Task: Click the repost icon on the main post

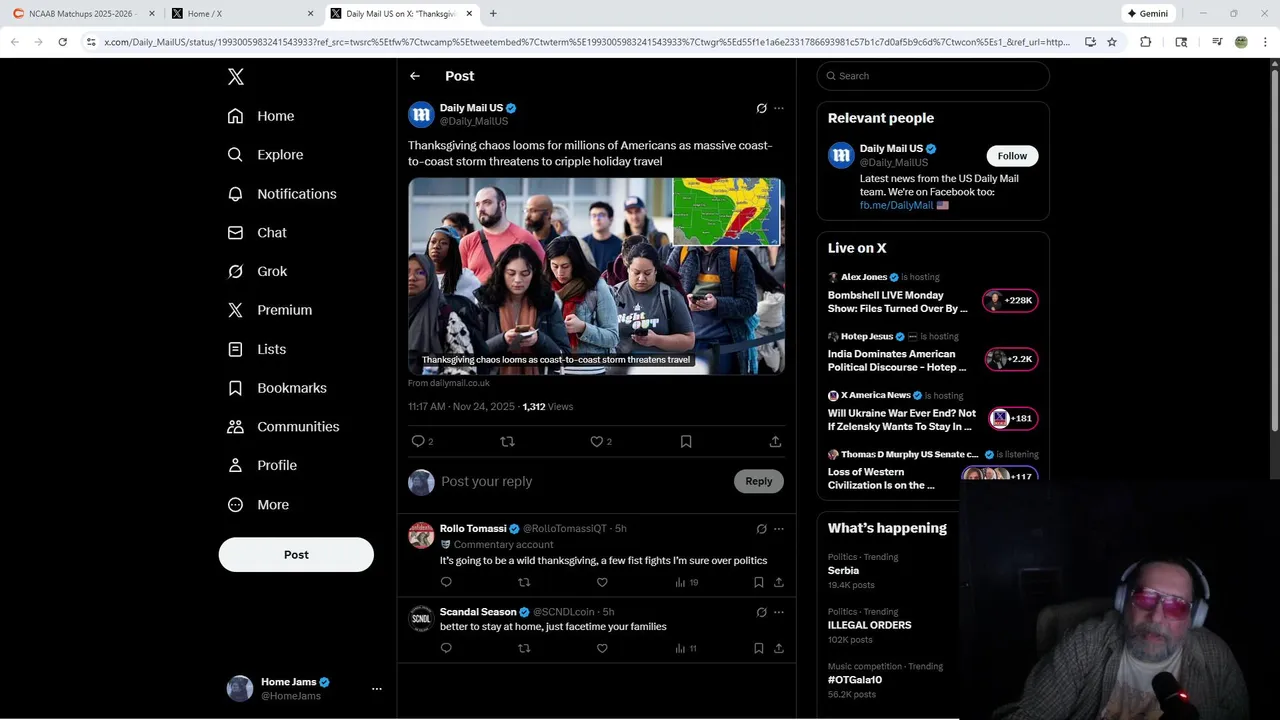Action: point(507,441)
